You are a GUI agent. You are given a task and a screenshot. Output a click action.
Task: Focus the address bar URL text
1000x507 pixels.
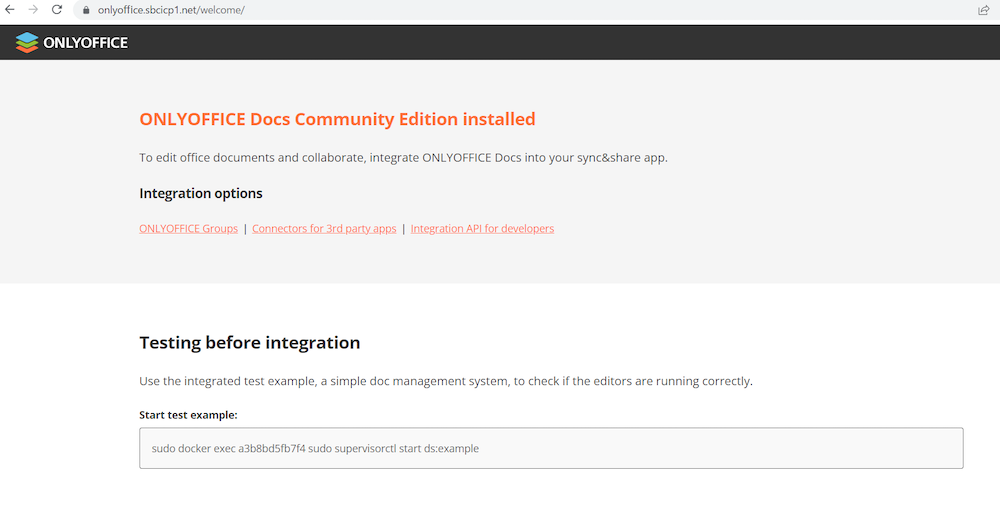pyautogui.click(x=170, y=10)
